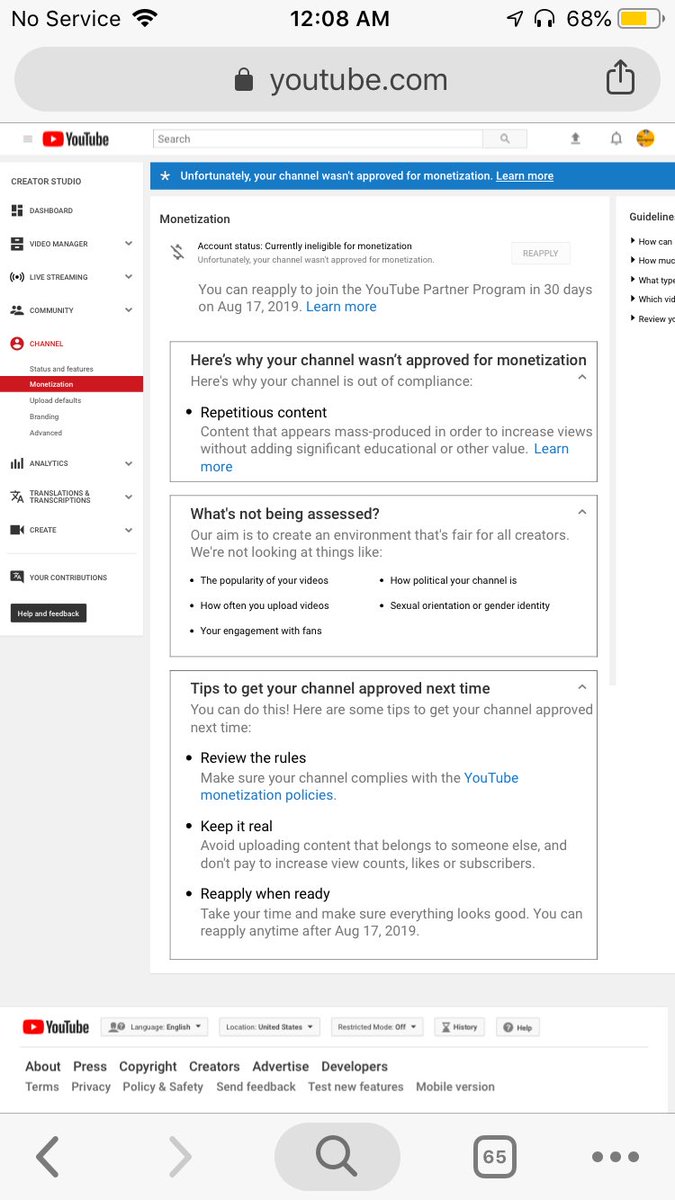This screenshot has height=1200, width=675.
Task: Tap the Safari forward arrow
Action: point(180,1157)
